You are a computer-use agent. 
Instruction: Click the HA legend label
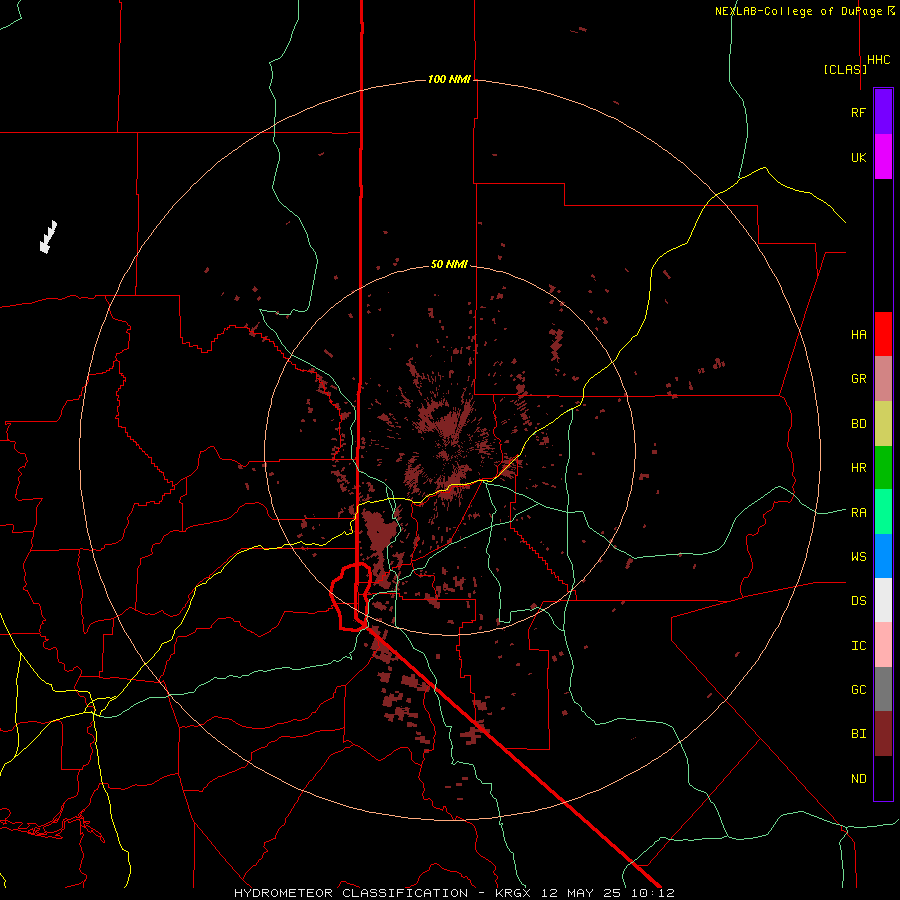click(858, 335)
